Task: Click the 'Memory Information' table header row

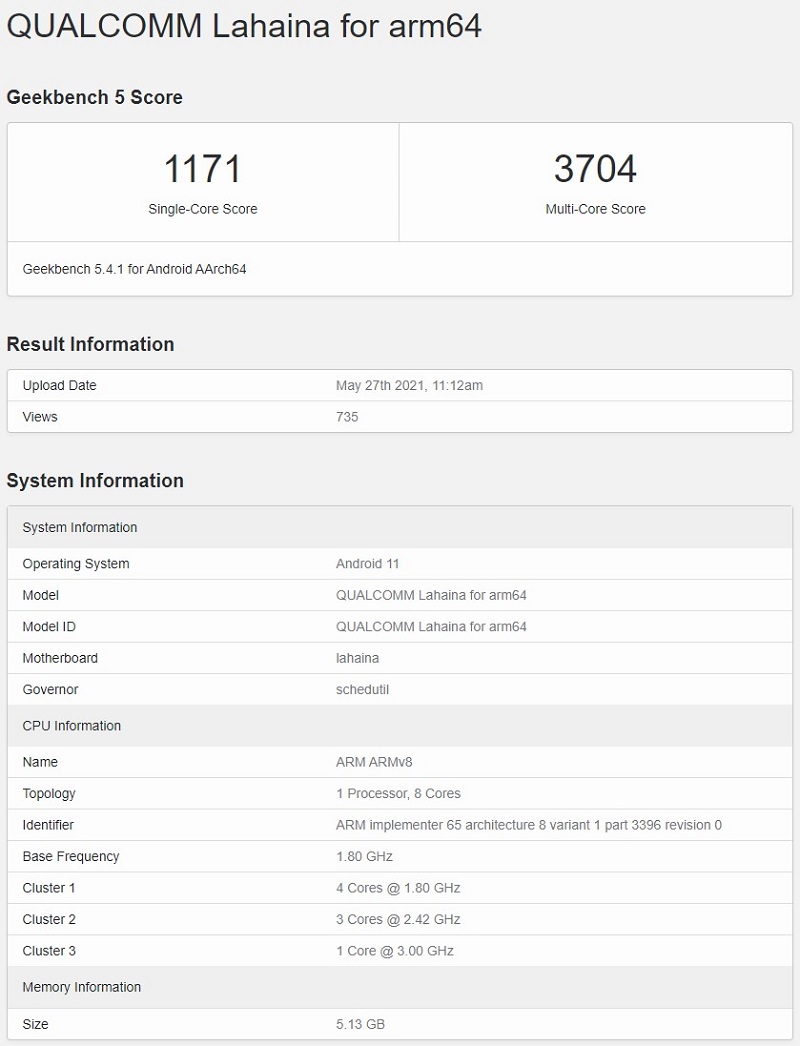Action: [400, 987]
